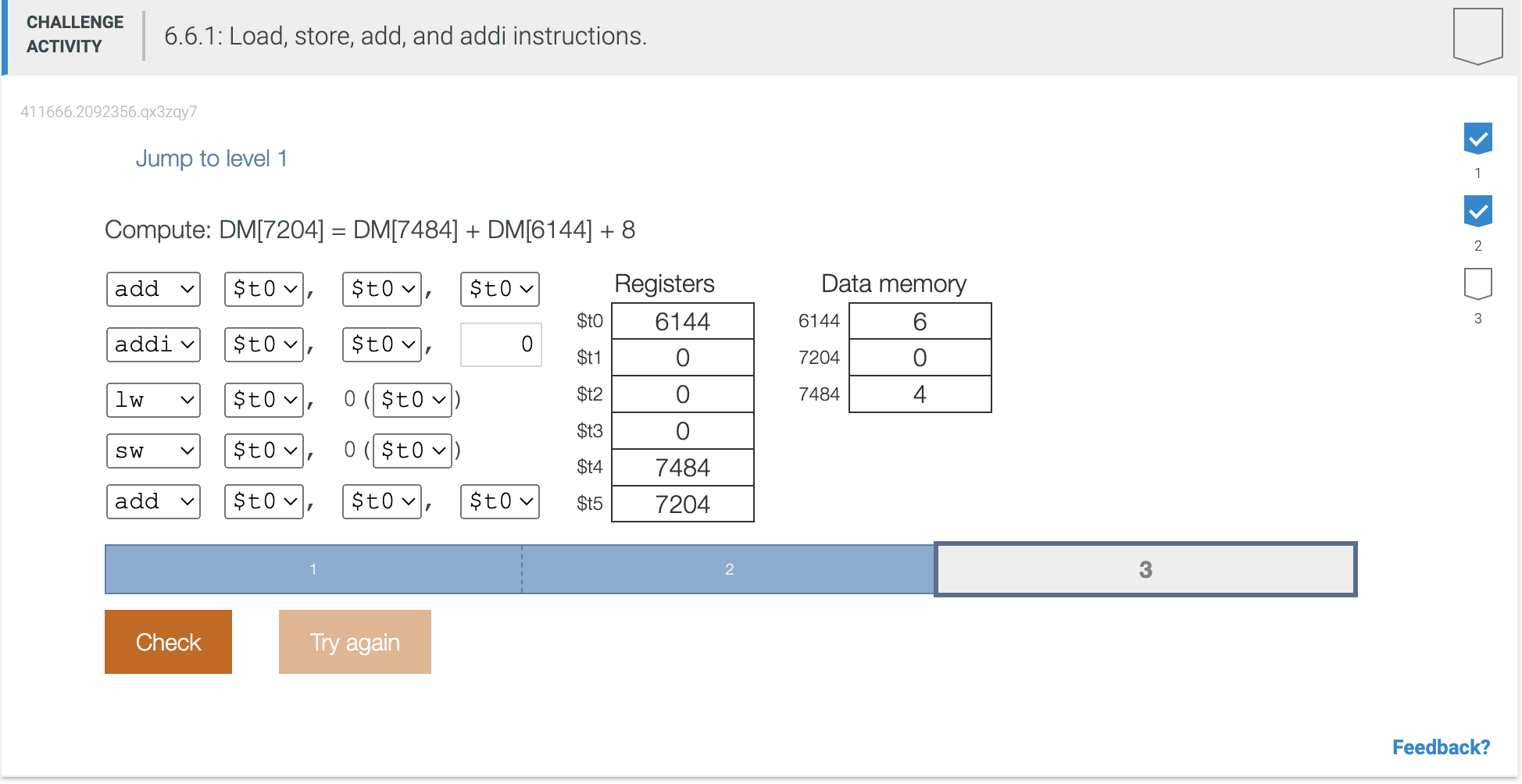The image size is (1522, 784).
Task: Open last row add instruction dropdown
Action: 153,501
